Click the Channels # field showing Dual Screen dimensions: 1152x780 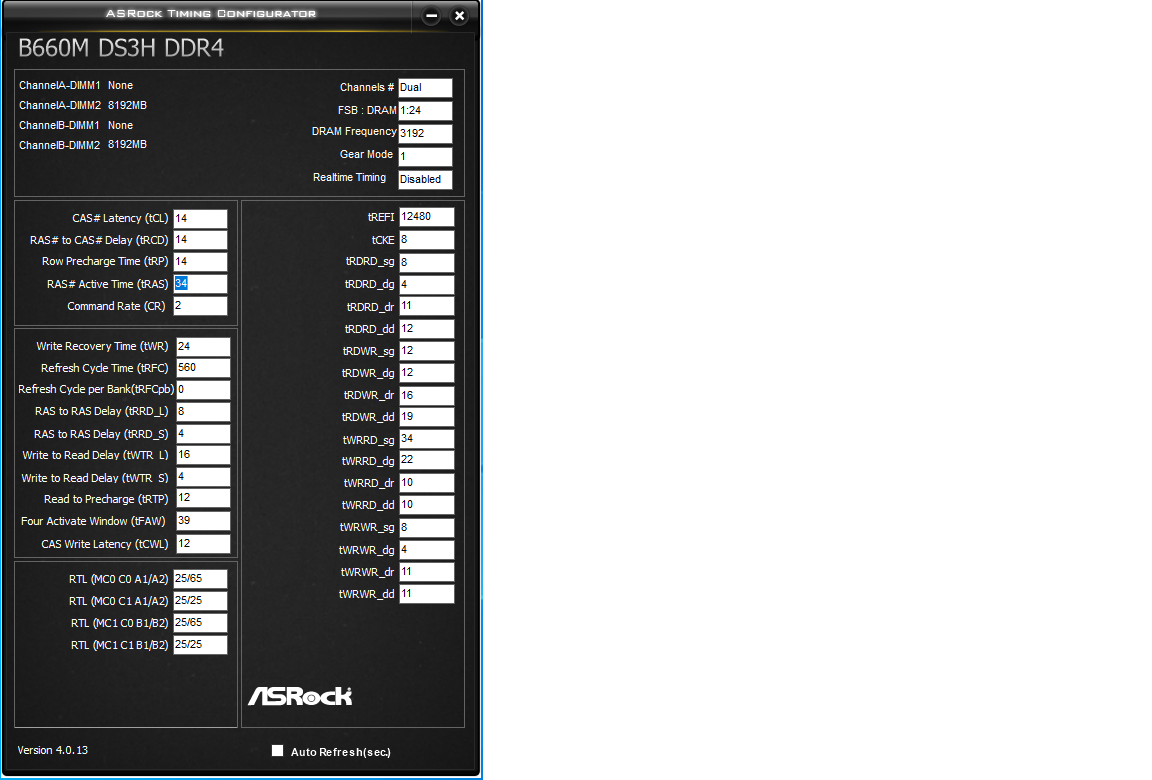(x=425, y=87)
